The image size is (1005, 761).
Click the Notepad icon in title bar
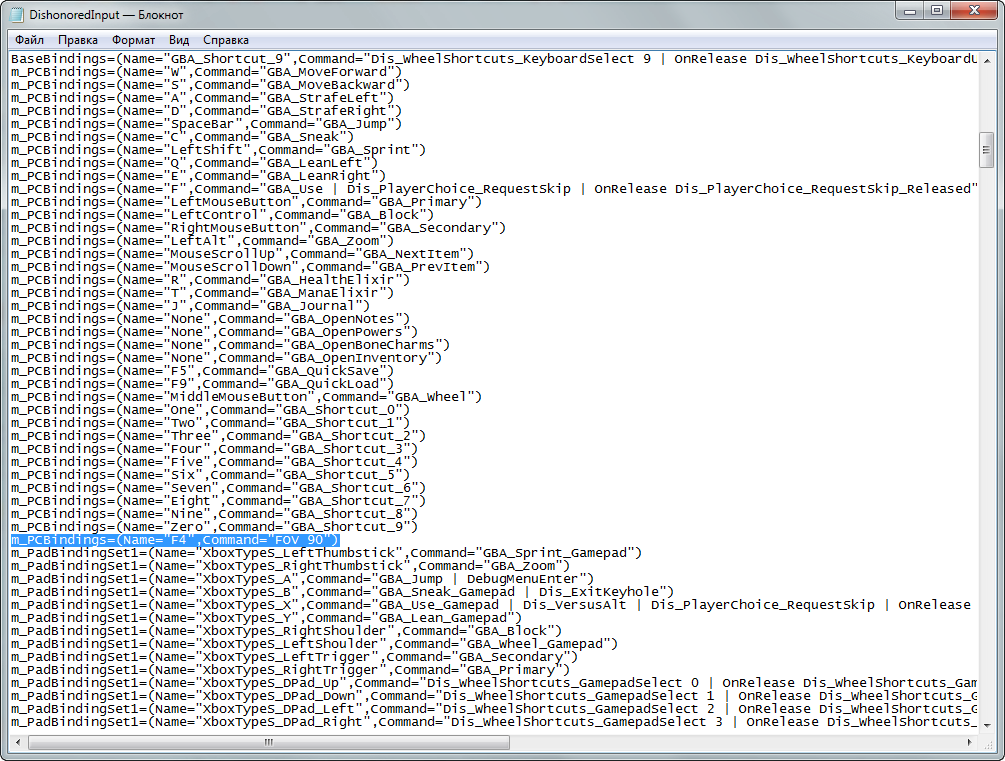[x=15, y=14]
